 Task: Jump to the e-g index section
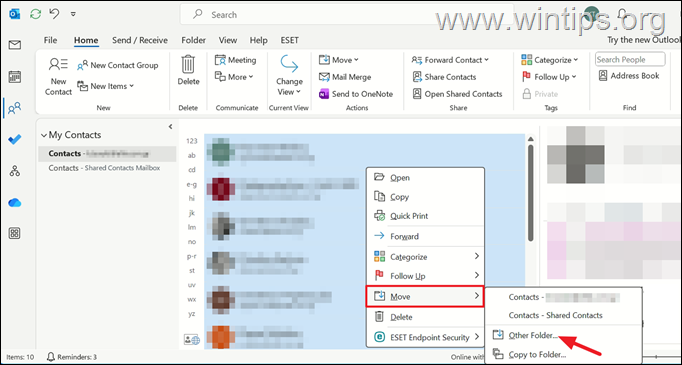click(191, 184)
